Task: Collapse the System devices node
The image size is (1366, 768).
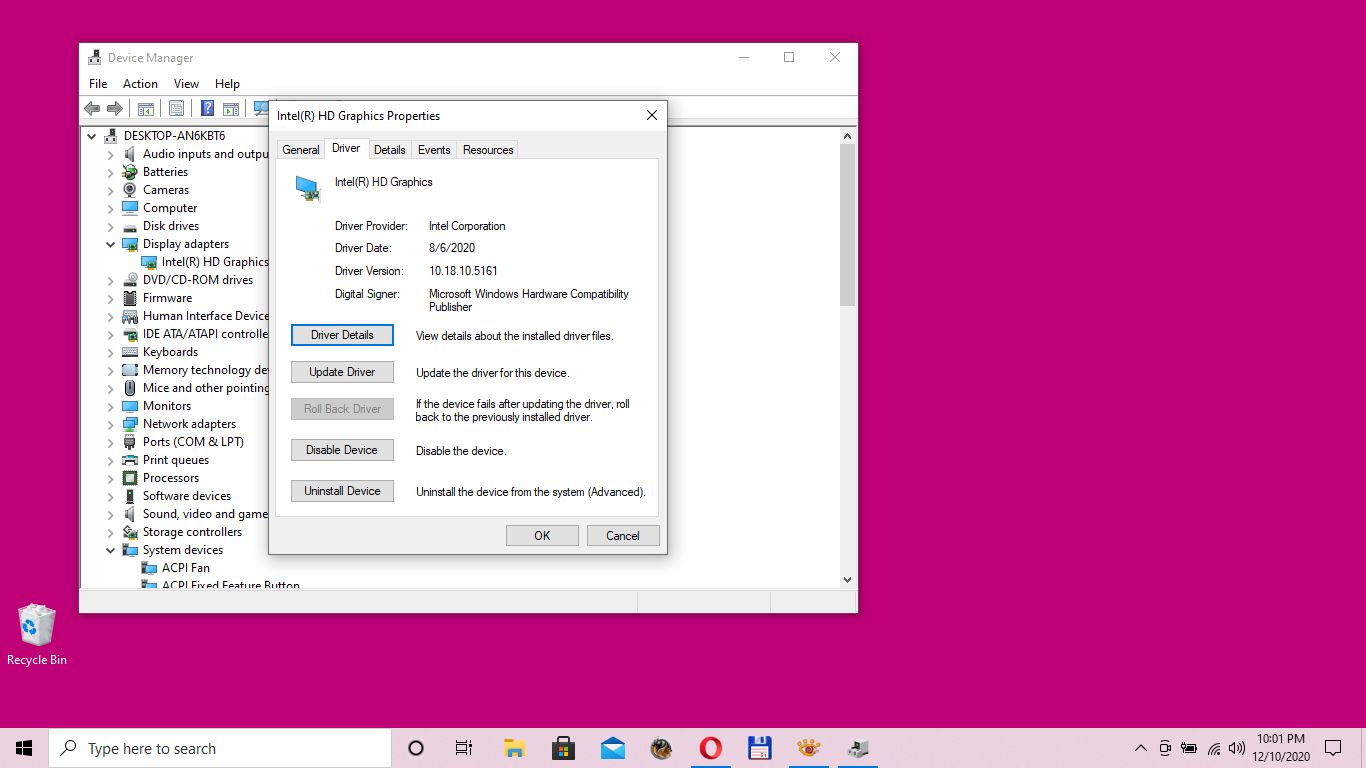Action: click(111, 550)
